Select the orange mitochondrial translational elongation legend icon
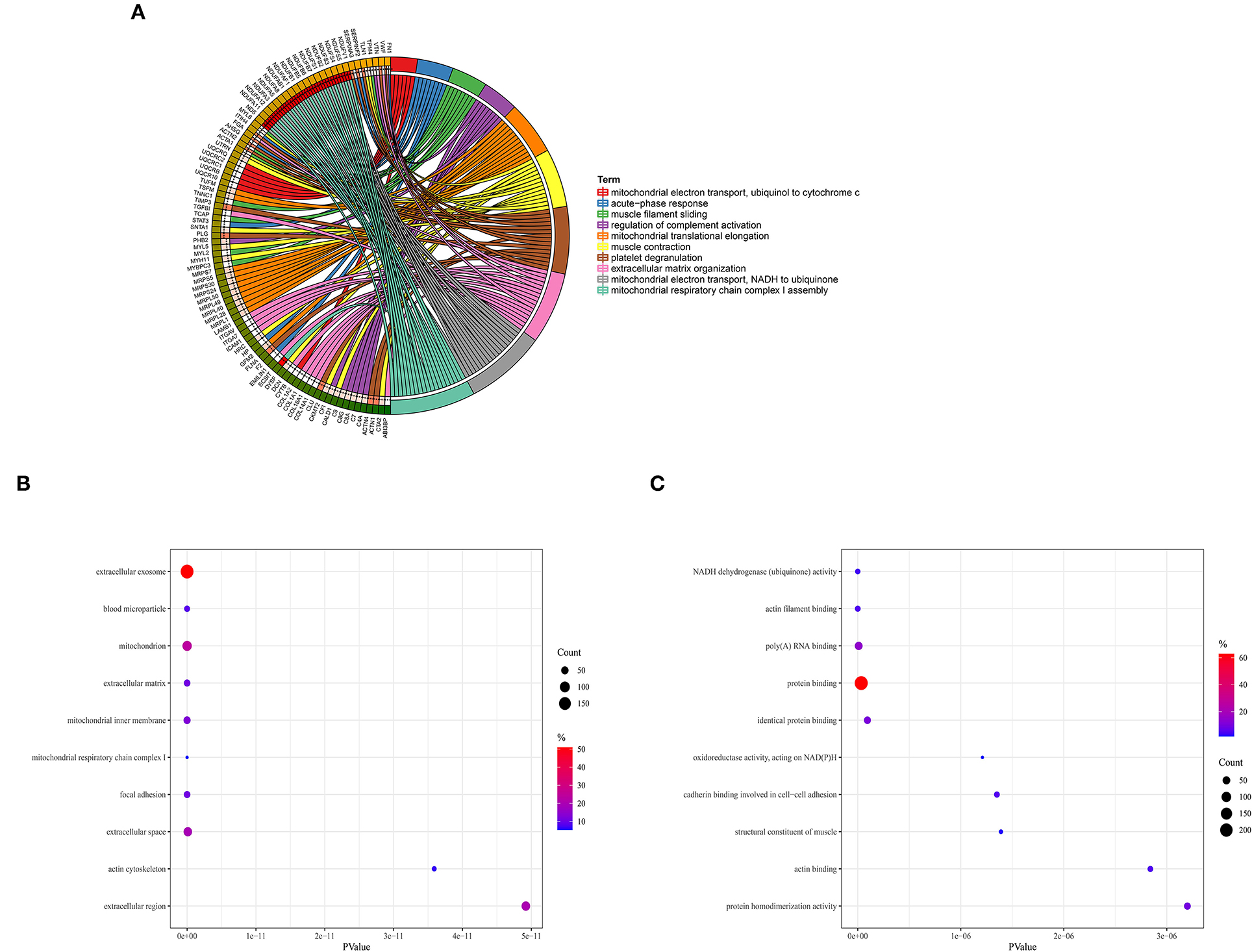This screenshot has height=952, width=1252. tap(603, 236)
